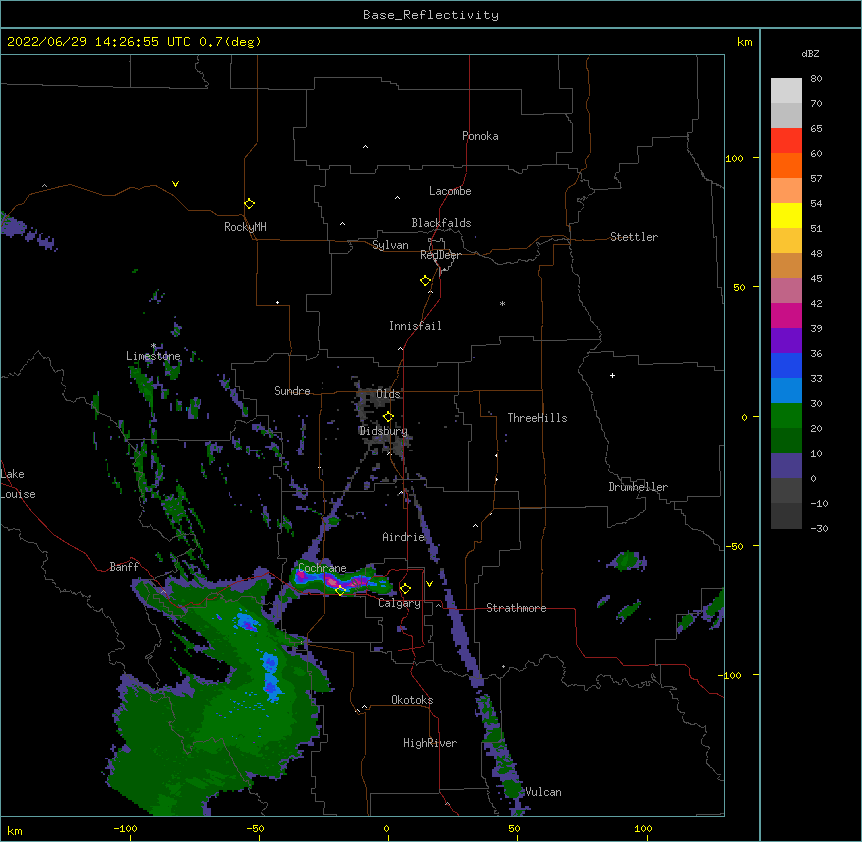Click the asterisk marker above Limestone label
Image resolution: width=862 pixels, height=842 pixels.
[153, 346]
